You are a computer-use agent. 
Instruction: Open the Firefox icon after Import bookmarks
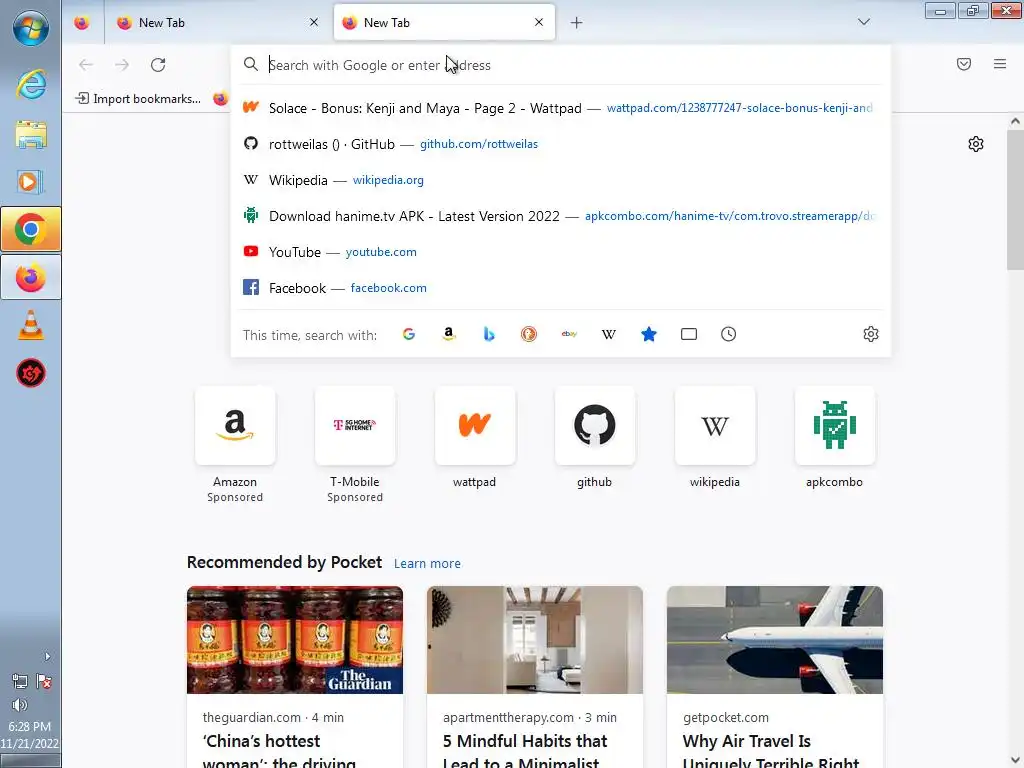coord(221,99)
